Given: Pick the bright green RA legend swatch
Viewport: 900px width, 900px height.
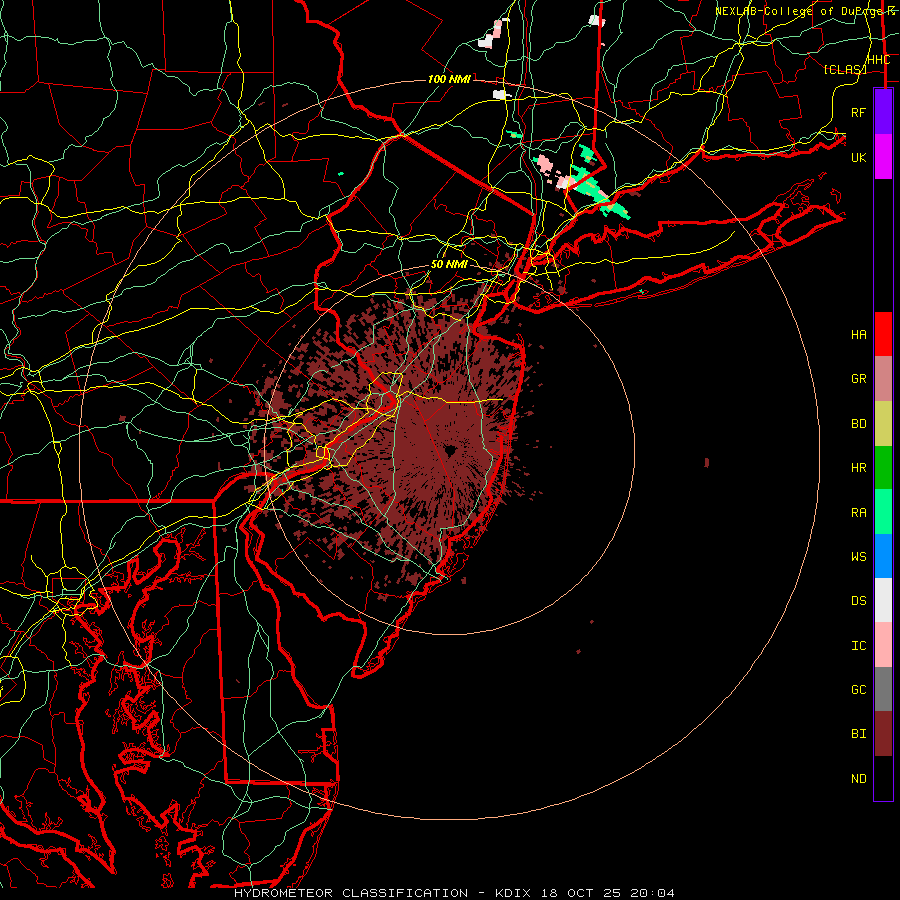Looking at the screenshot, I should coord(883,512).
